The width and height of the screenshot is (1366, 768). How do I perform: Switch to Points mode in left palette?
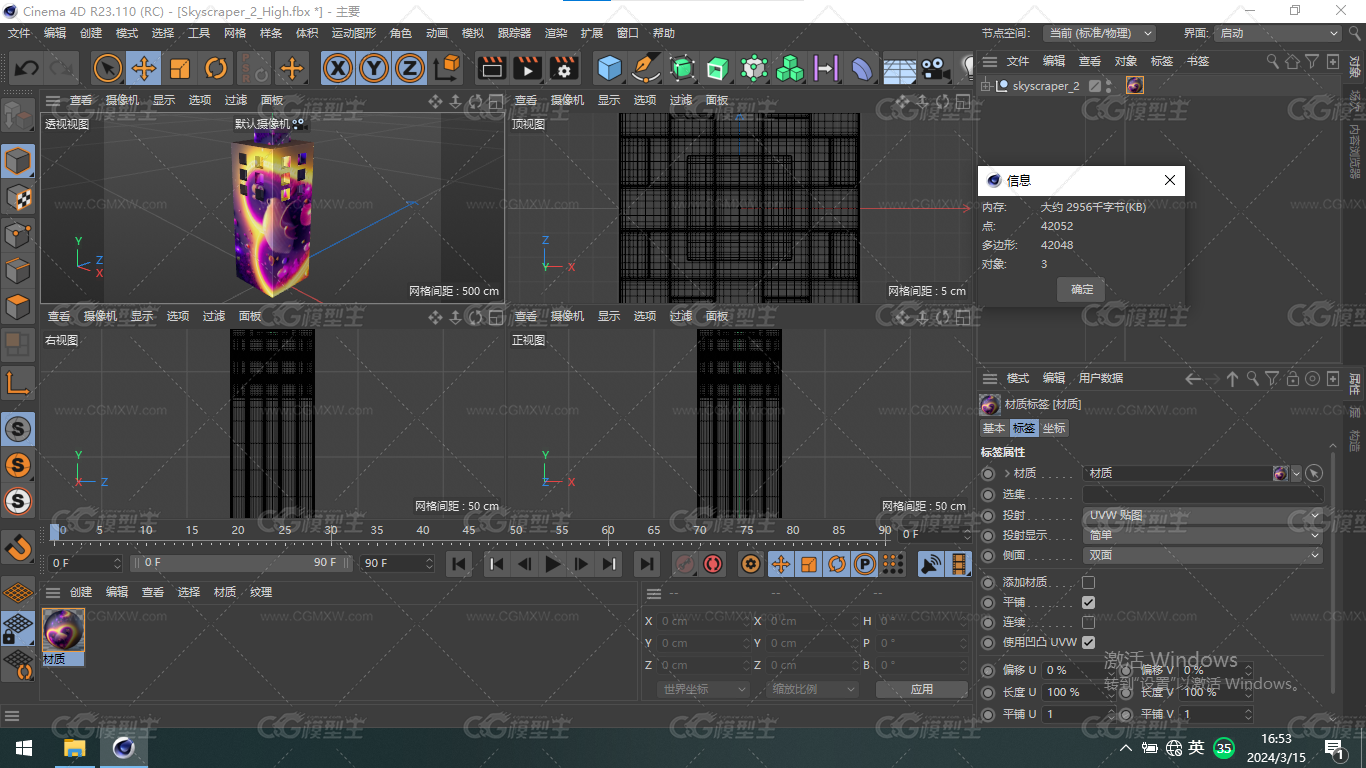(x=18, y=234)
